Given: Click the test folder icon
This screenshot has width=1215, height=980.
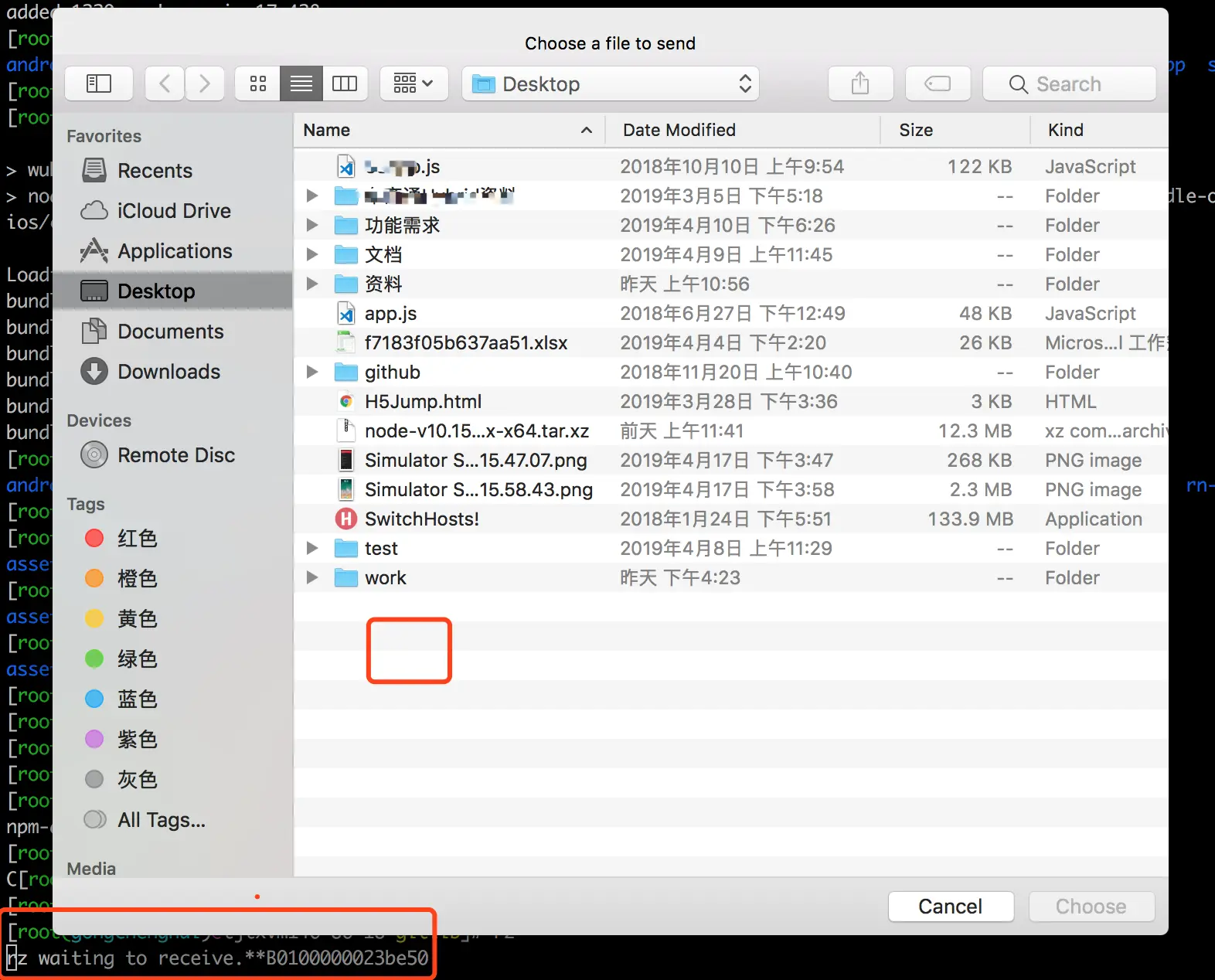Looking at the screenshot, I should (x=346, y=549).
